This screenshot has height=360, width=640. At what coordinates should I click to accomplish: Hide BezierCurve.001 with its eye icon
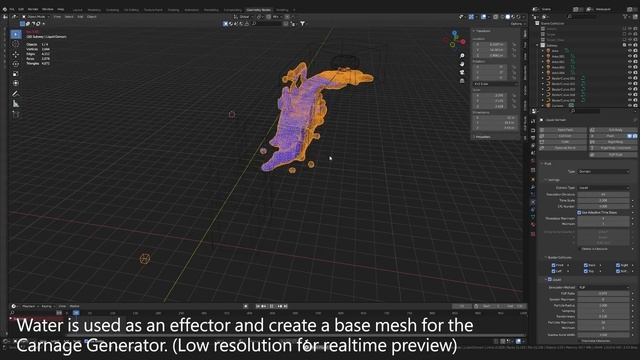point(630,78)
